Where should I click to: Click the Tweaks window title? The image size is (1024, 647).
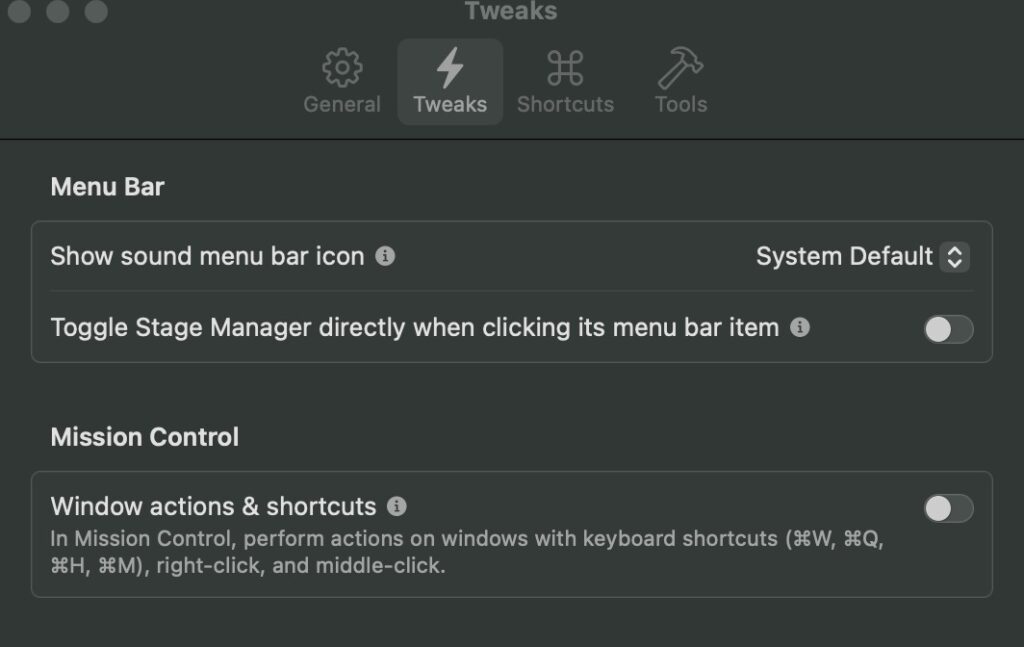511,10
